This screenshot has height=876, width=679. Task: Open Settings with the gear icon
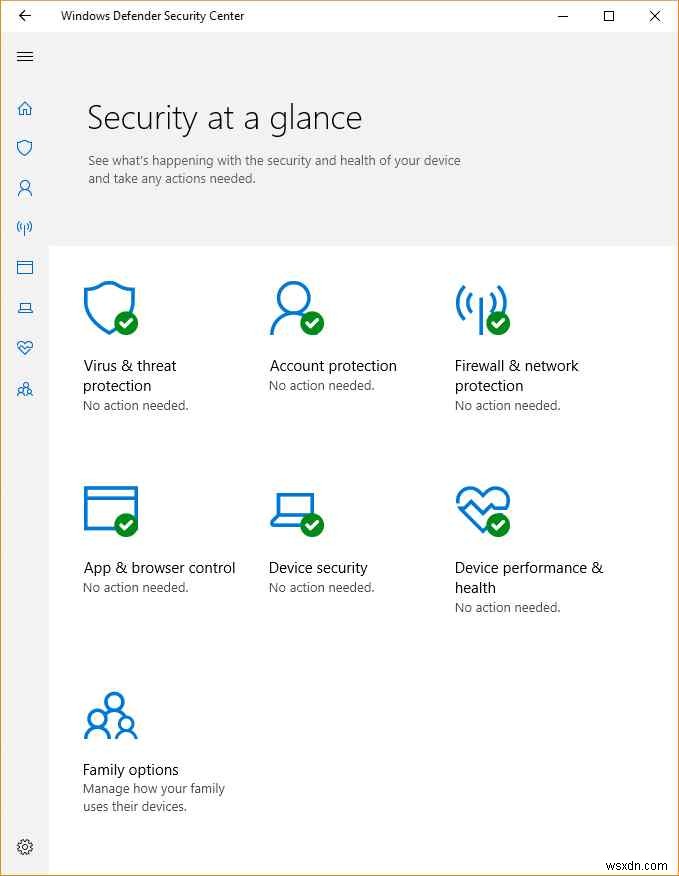point(24,846)
